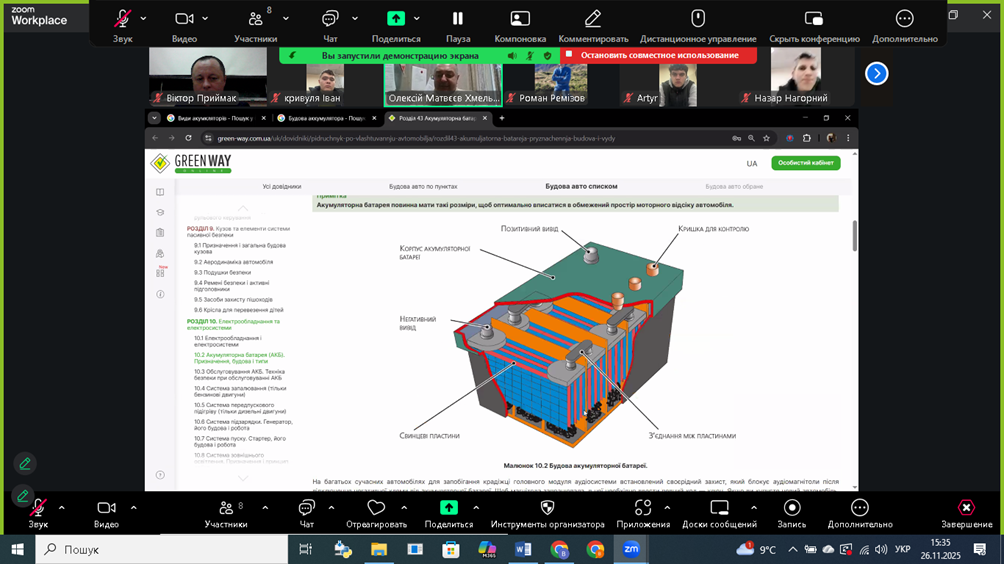Open Дистанционное управление remote control
The width and height of the screenshot is (1004, 564).
pyautogui.click(x=698, y=19)
